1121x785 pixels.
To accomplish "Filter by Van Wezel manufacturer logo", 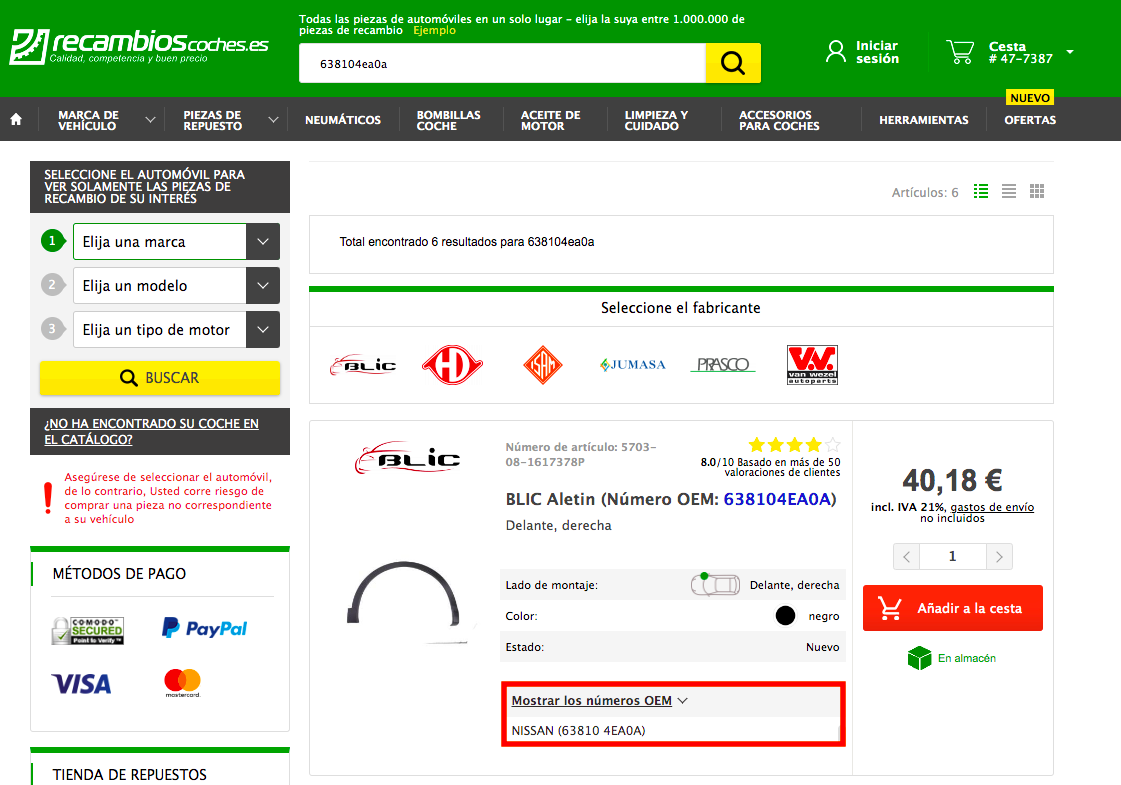I will (x=812, y=365).
